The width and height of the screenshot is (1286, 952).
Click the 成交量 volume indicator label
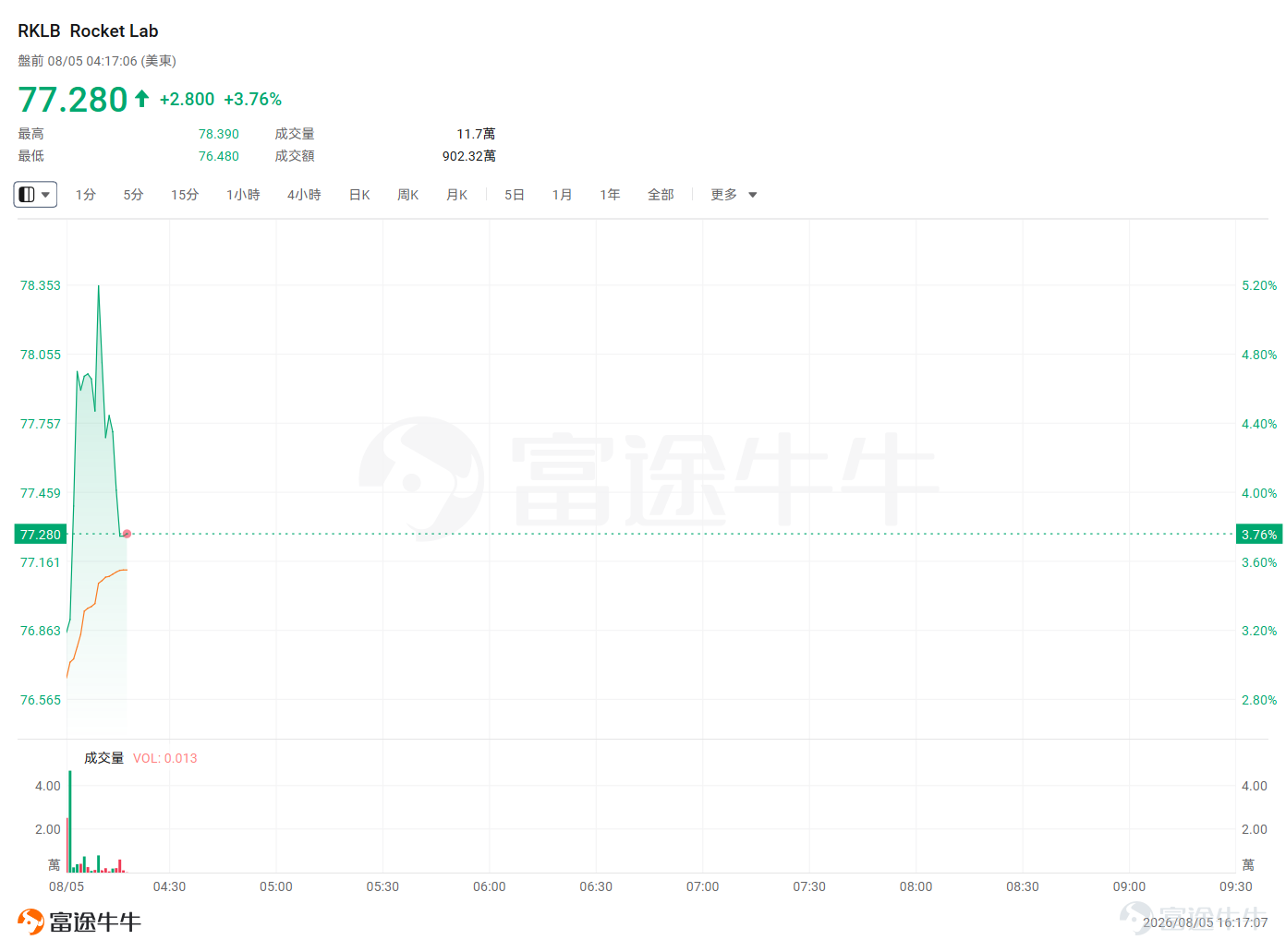coord(103,758)
